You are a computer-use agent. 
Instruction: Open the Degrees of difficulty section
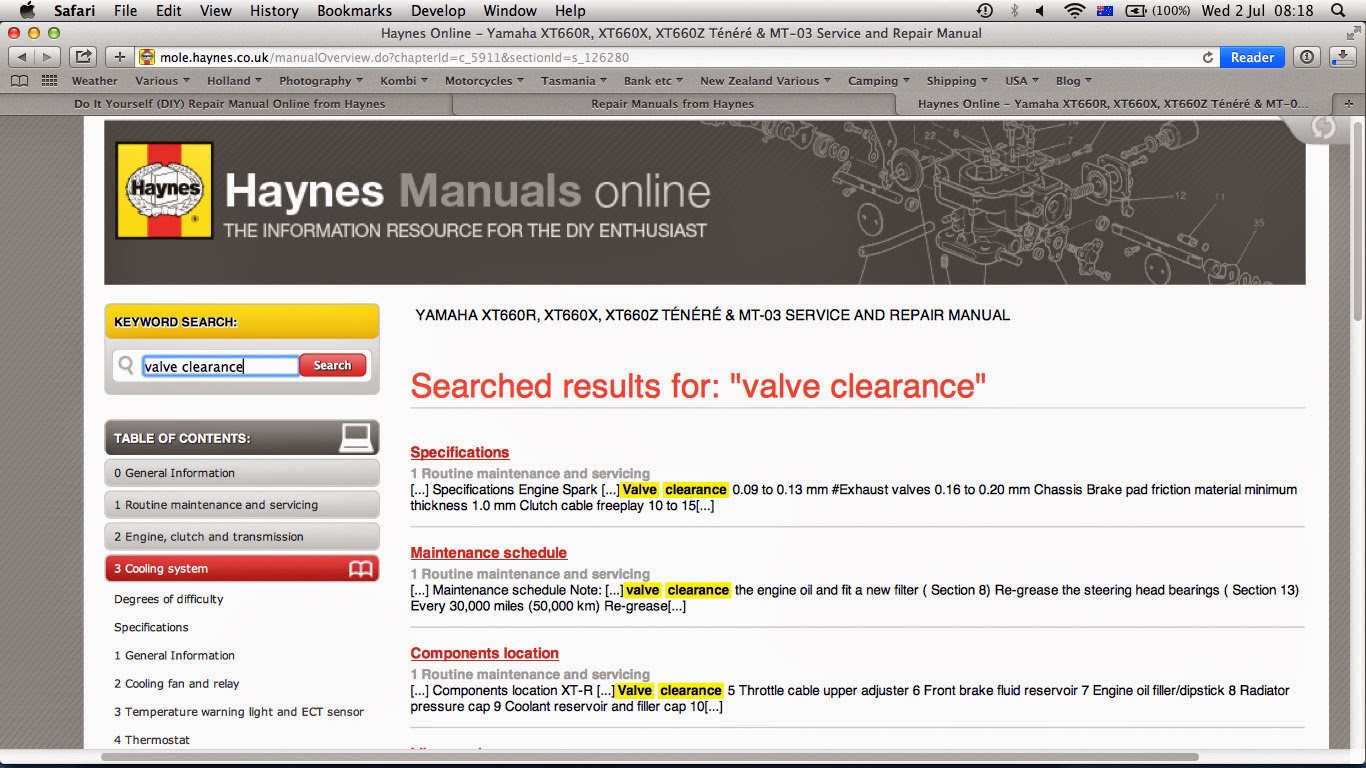click(x=169, y=599)
